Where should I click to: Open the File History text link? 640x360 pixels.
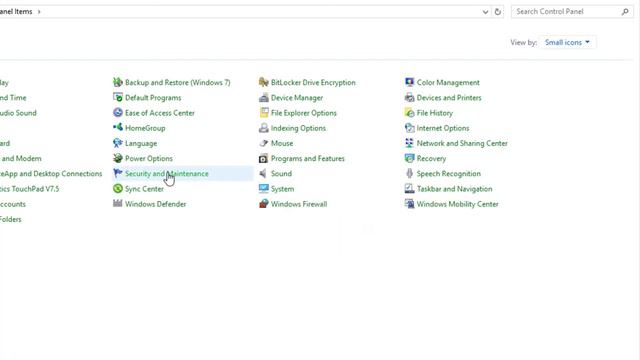[x=434, y=113]
